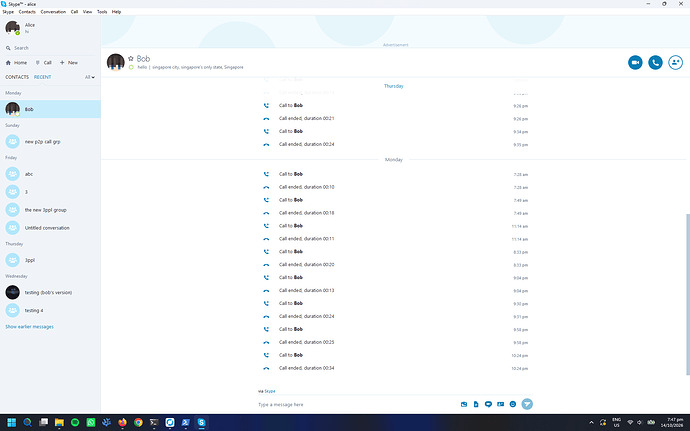Open the Contacts menu
Image resolution: width=690 pixels, height=431 pixels.
pos(27,12)
